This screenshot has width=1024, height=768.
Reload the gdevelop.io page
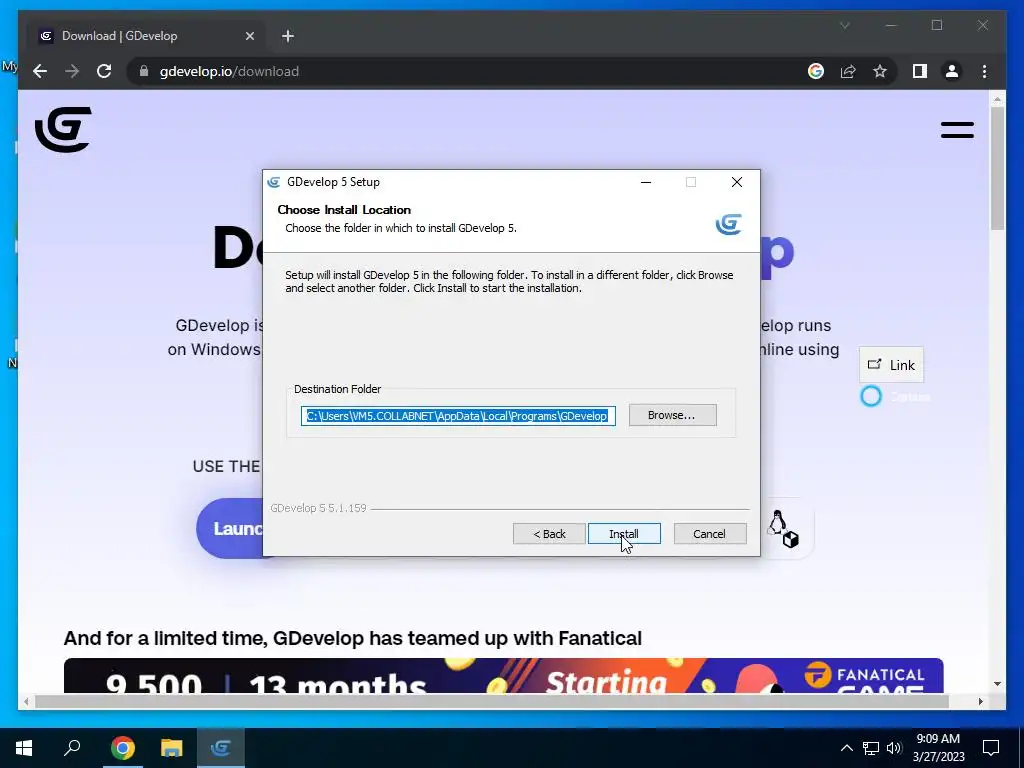coord(104,71)
